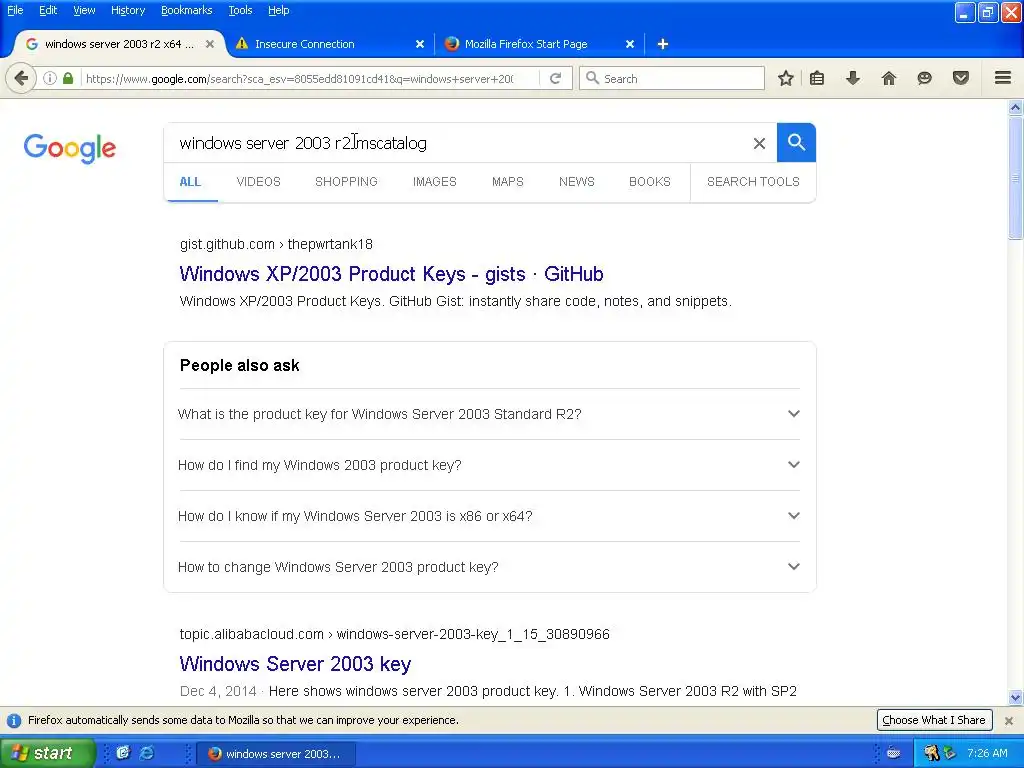
Task: Open the File menu
Action: [x=15, y=10]
